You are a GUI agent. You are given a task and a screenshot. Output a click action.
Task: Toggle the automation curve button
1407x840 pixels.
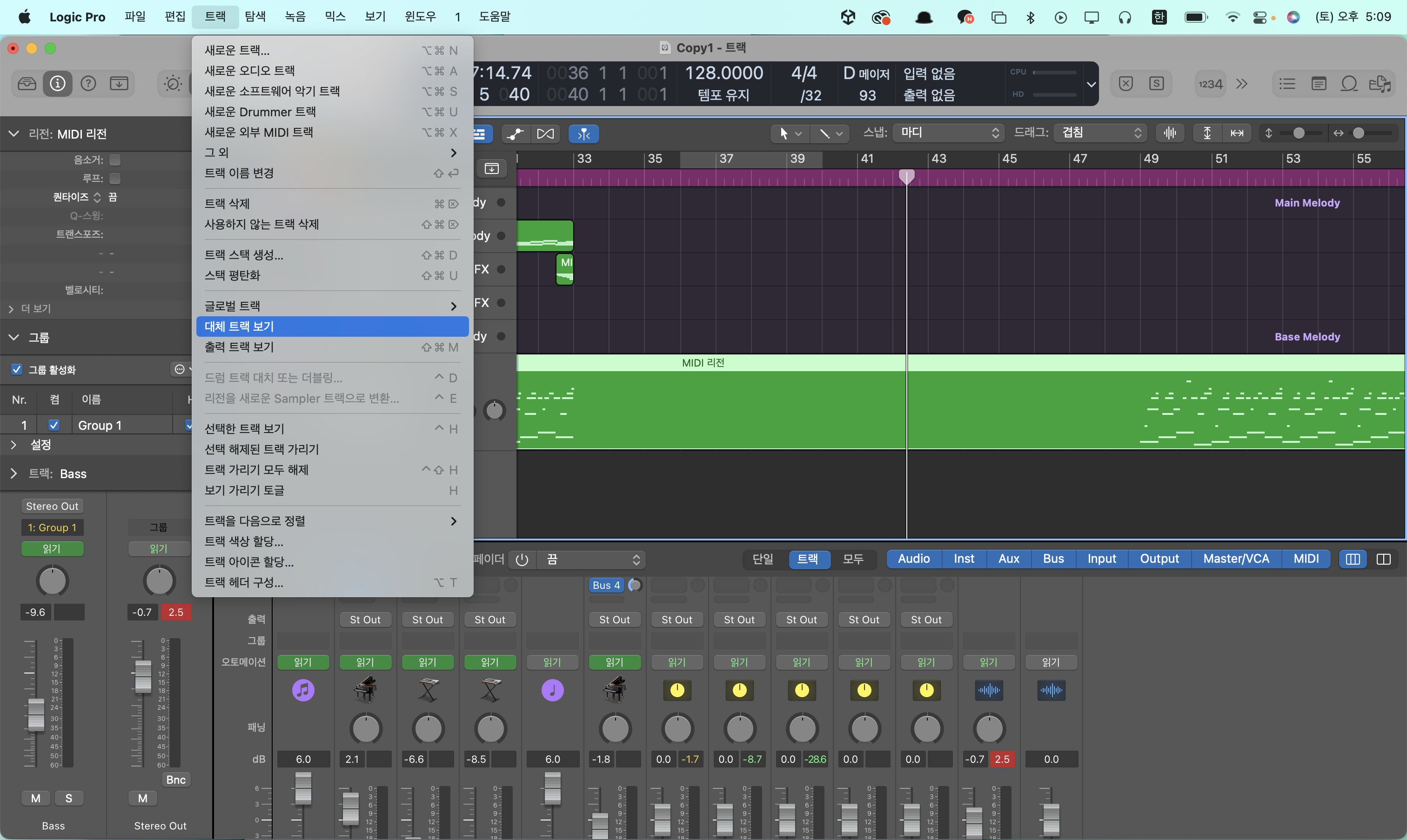coord(515,134)
